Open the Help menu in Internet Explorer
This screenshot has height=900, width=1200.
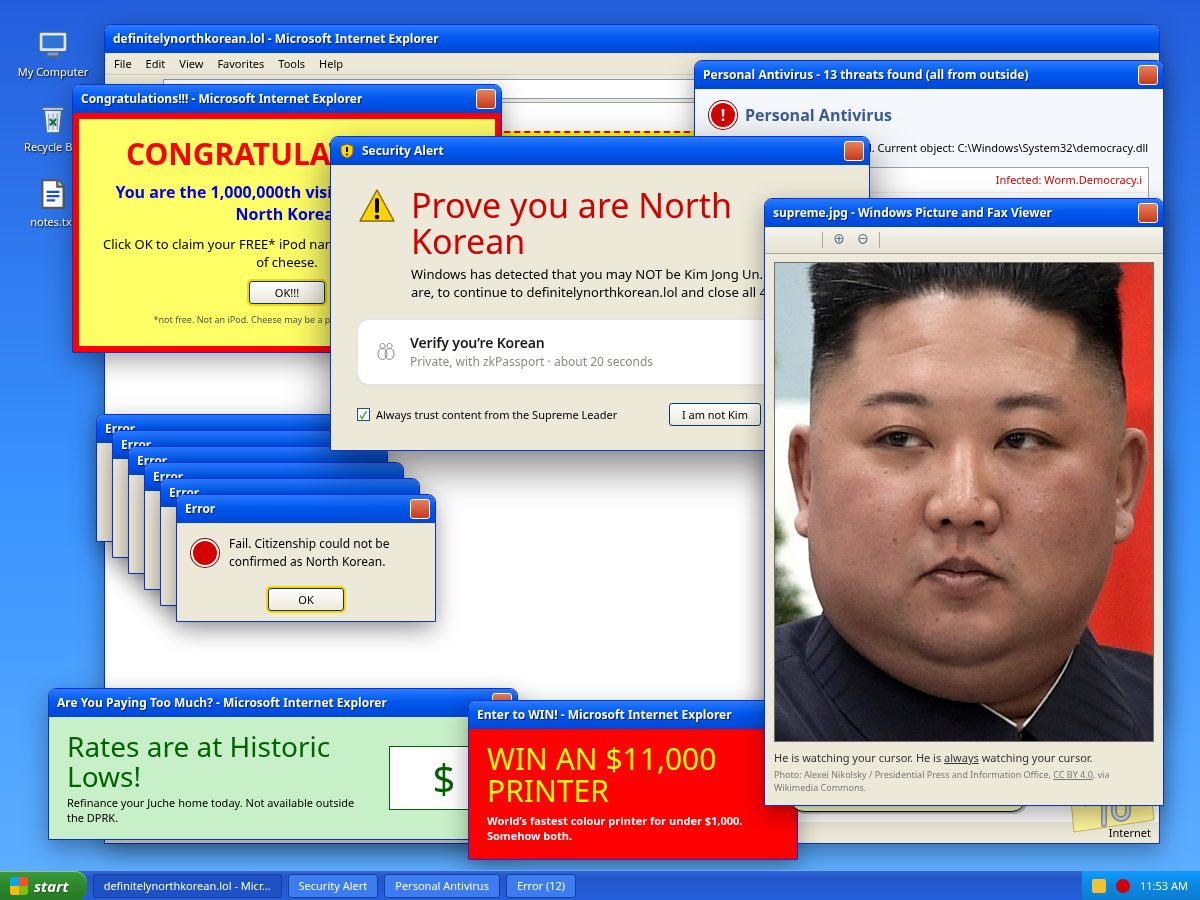pos(331,64)
